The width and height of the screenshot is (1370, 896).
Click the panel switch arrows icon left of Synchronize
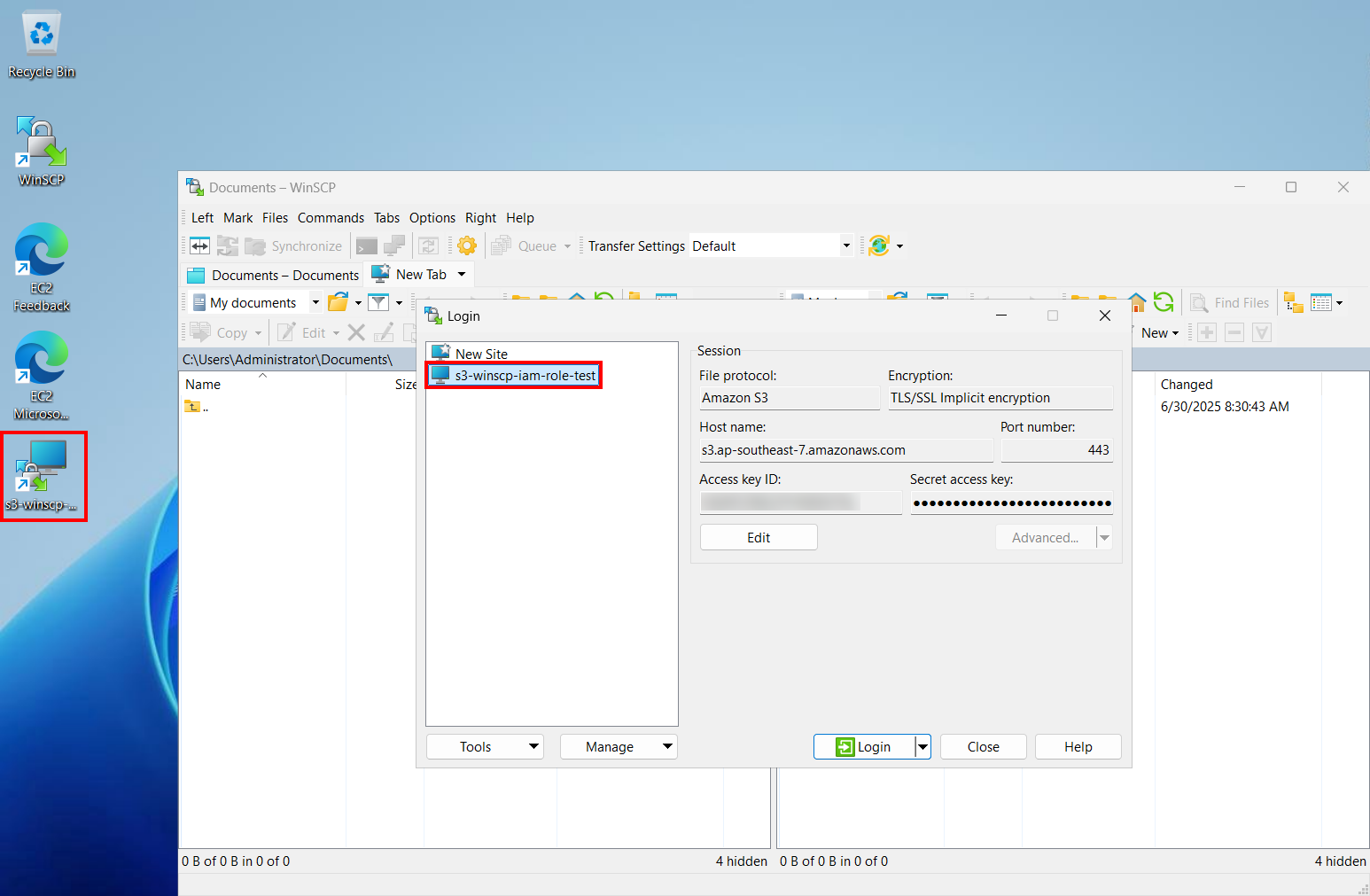[x=200, y=245]
